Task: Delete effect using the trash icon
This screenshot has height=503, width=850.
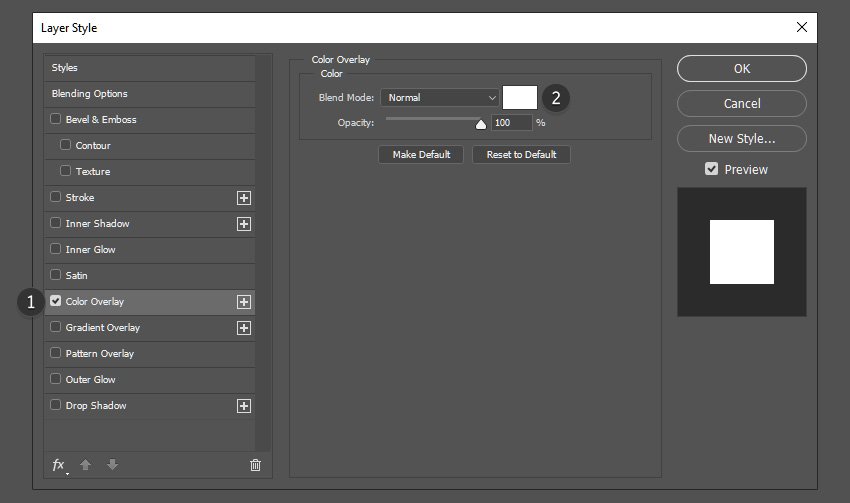Action: (255, 465)
